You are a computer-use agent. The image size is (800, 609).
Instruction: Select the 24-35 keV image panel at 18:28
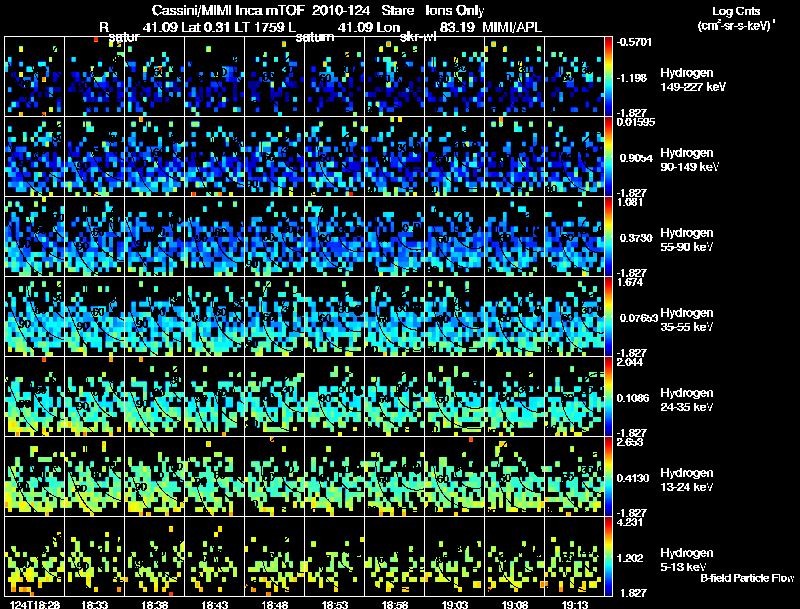(x=34, y=397)
